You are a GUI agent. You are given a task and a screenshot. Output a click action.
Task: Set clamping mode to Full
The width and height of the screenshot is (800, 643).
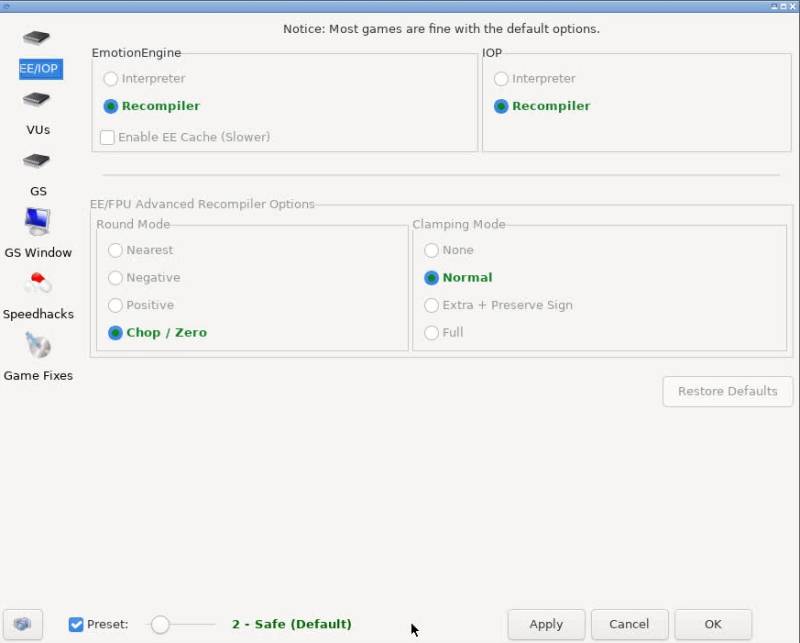coord(432,333)
